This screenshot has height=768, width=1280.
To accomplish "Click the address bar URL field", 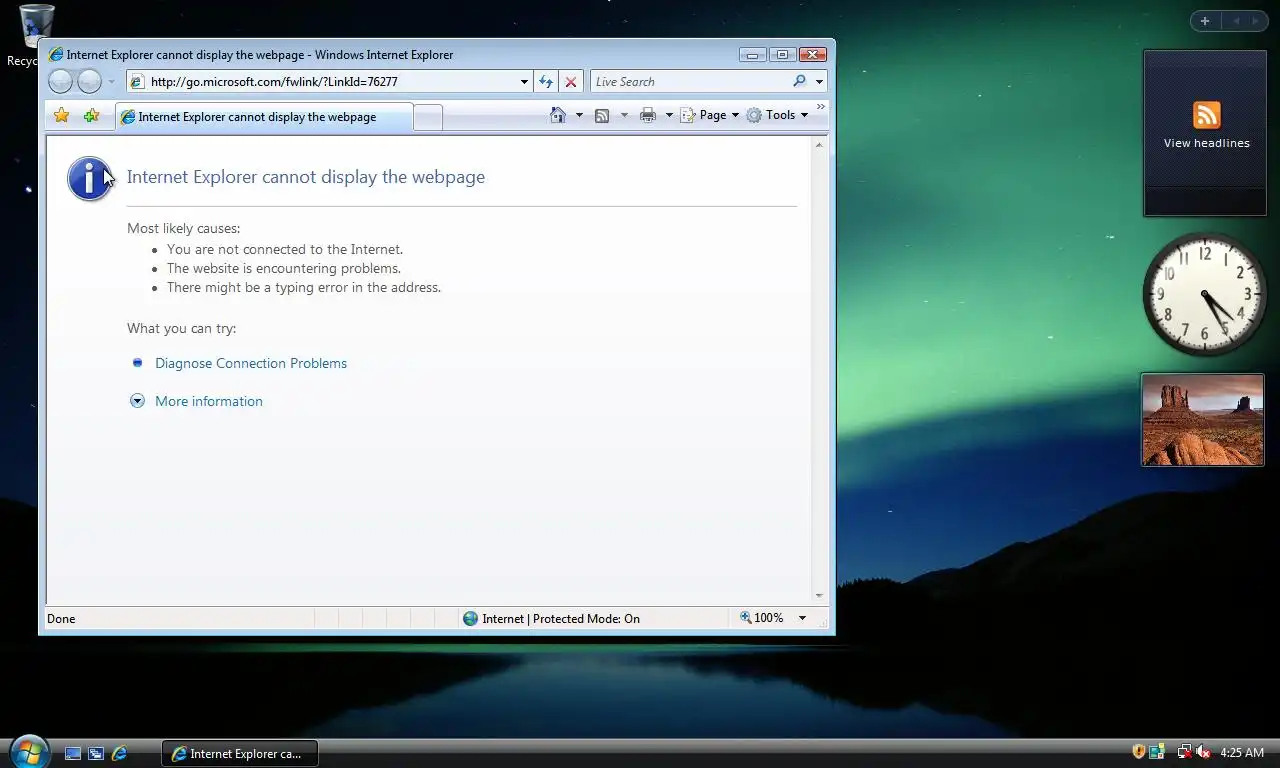I will pos(322,82).
